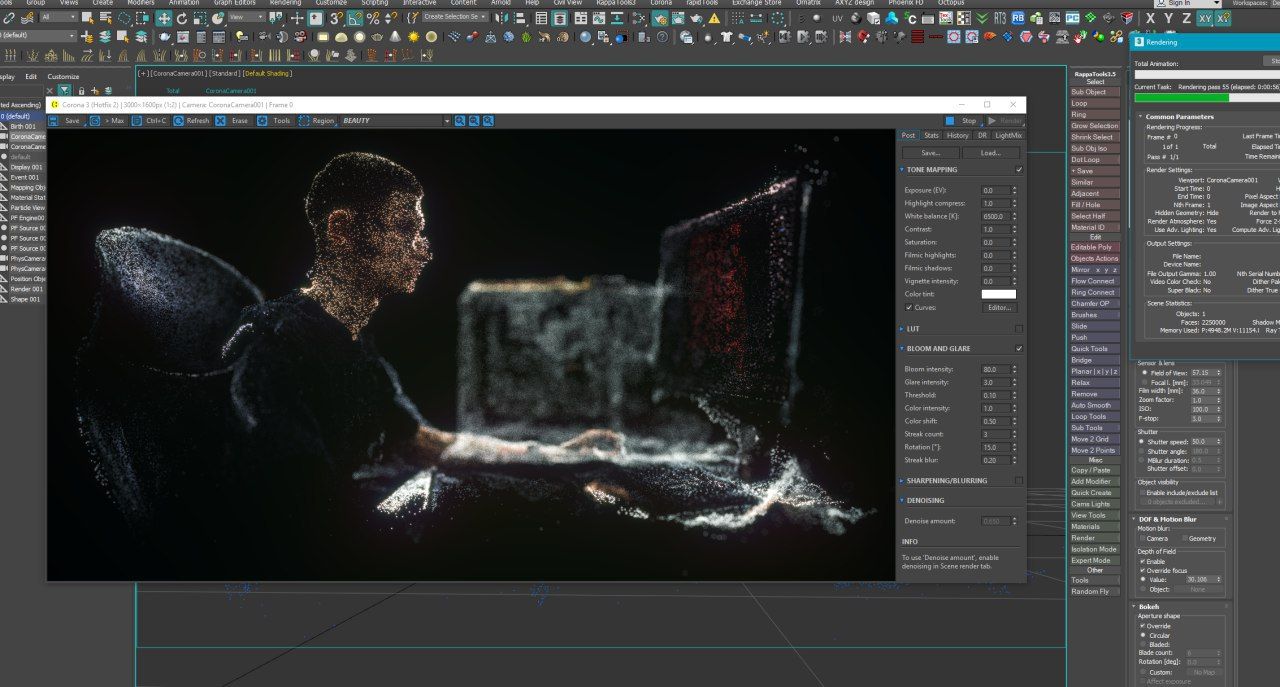This screenshot has width=1280, height=687.
Task: Click the curves Editor... button
Action: coord(999,307)
